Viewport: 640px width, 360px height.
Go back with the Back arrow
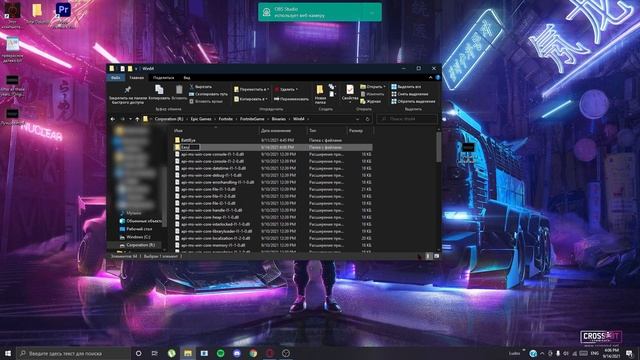pyautogui.click(x=113, y=119)
